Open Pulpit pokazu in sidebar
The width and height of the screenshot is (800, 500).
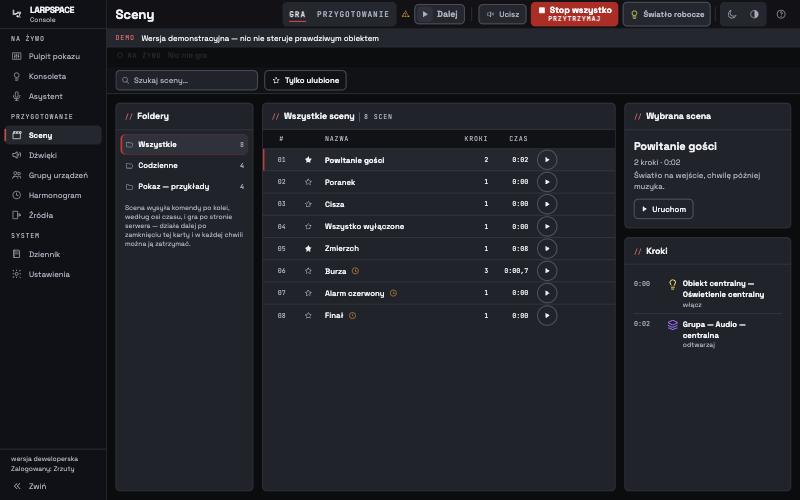53,56
